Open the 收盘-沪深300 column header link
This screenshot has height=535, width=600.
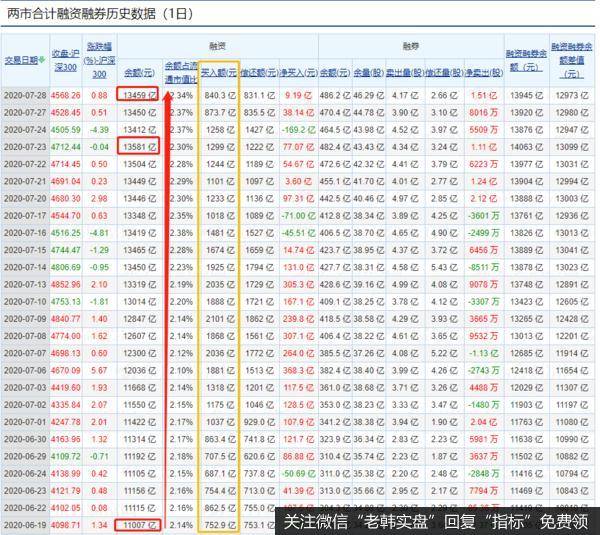(x=65, y=60)
